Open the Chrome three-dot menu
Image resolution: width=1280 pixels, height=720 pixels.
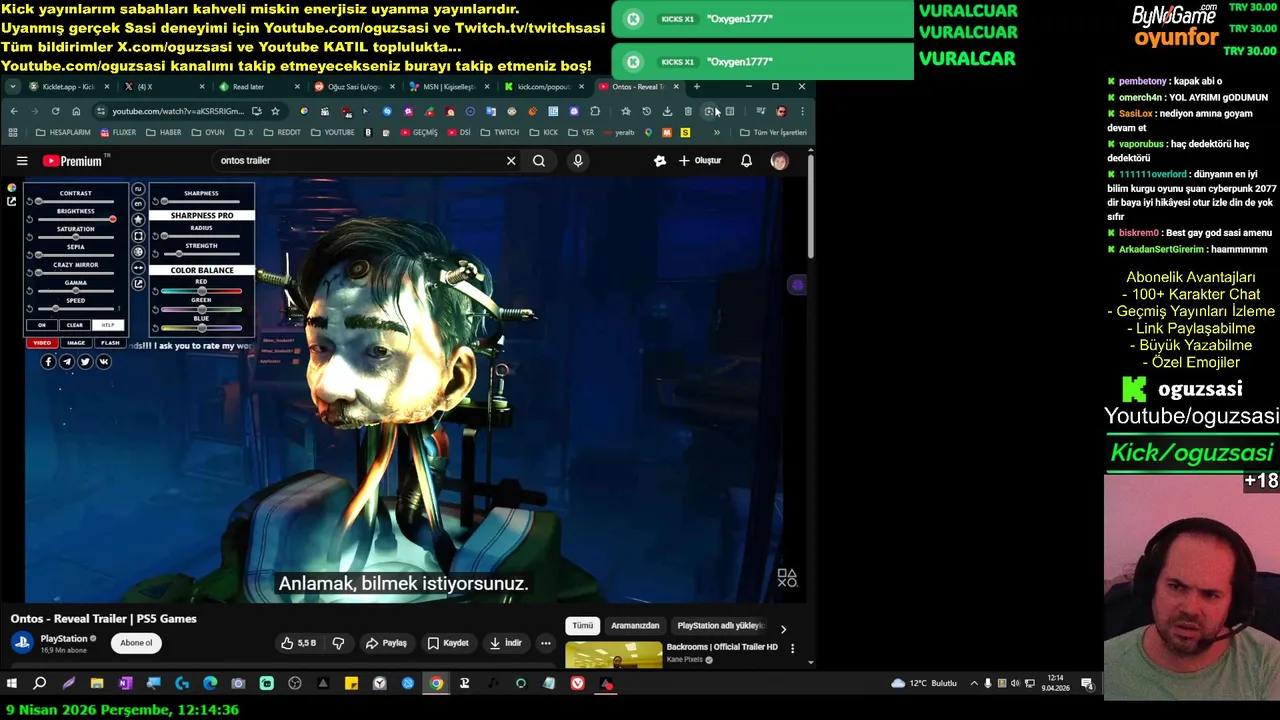pyautogui.click(x=802, y=111)
